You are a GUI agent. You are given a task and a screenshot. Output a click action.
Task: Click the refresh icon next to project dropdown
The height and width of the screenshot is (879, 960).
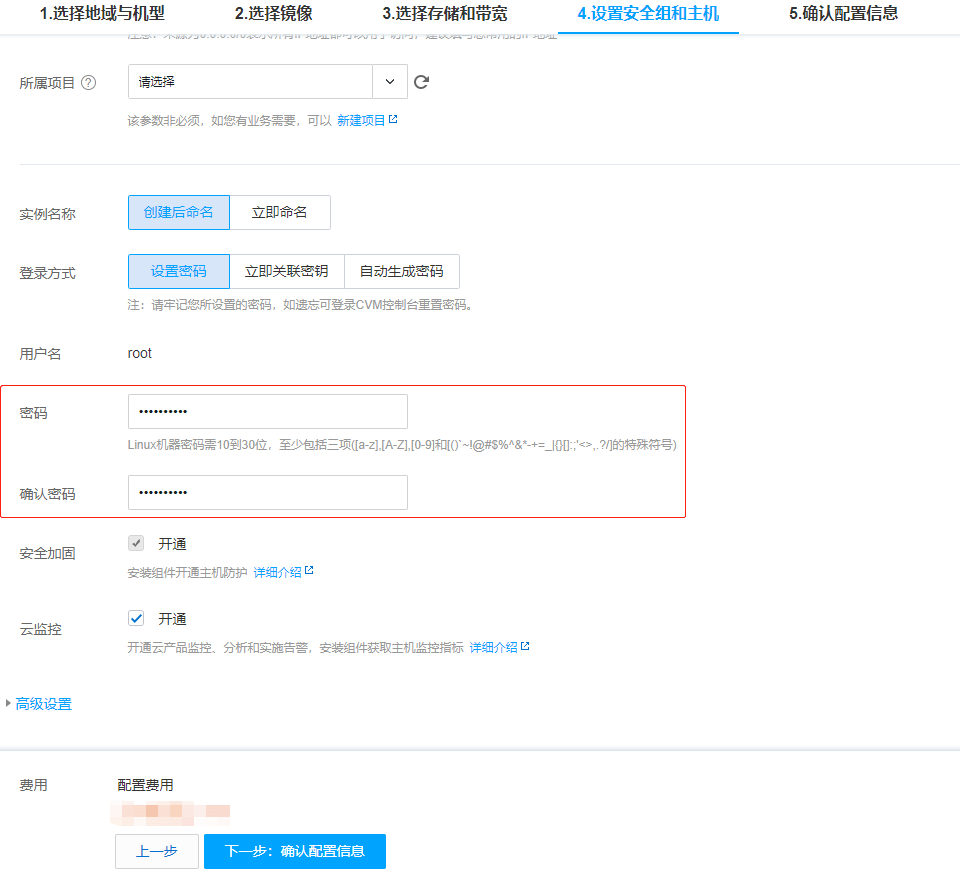(x=421, y=82)
